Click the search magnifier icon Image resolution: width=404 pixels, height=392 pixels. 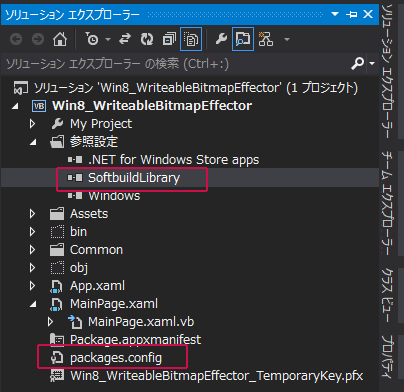point(358,63)
